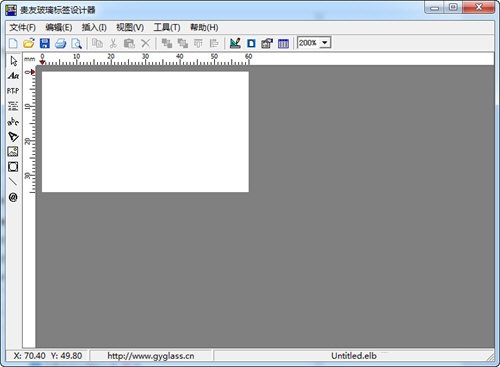Open the 文件(F) menu
The image size is (500, 367).
(x=22, y=27)
